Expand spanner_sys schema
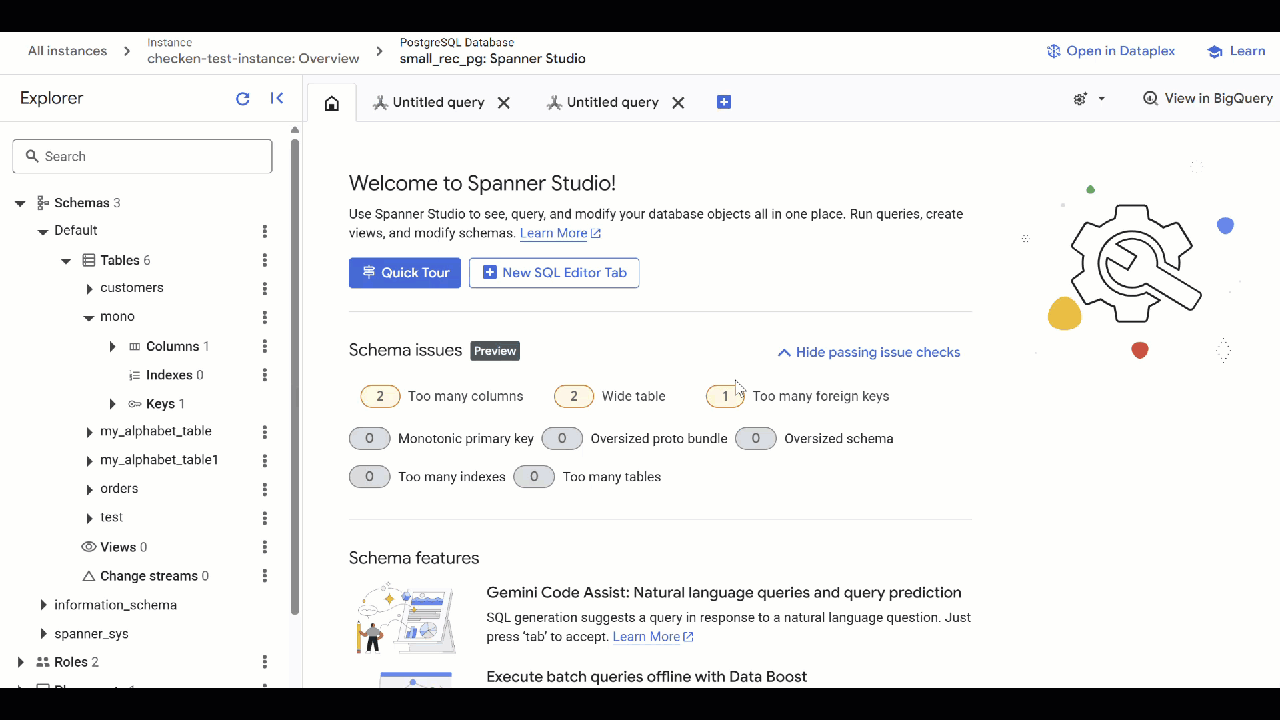 click(x=43, y=634)
